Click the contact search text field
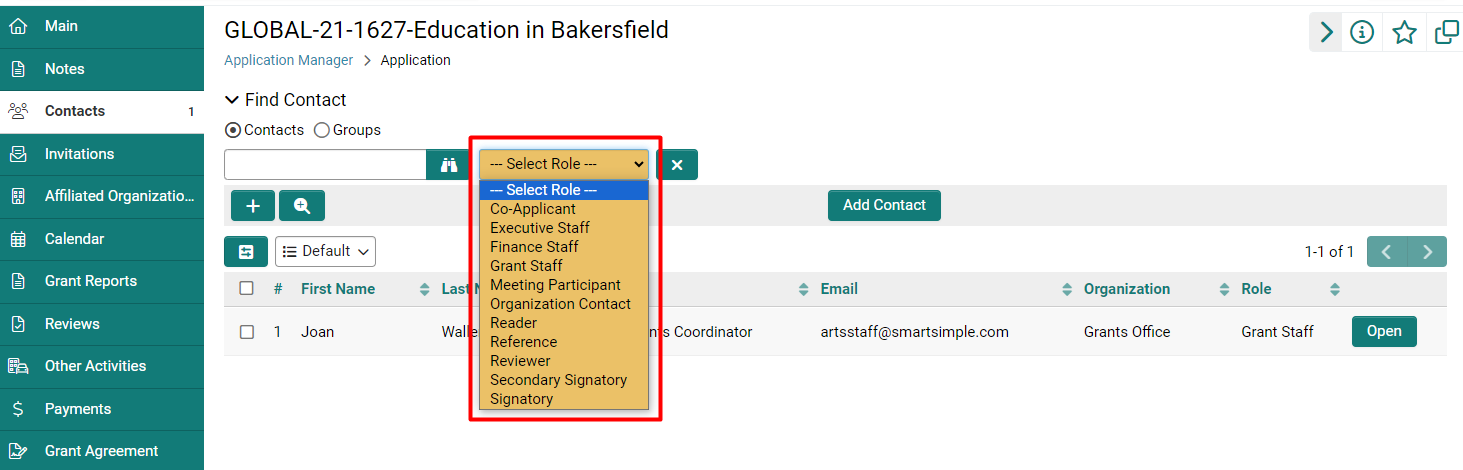 (x=325, y=165)
